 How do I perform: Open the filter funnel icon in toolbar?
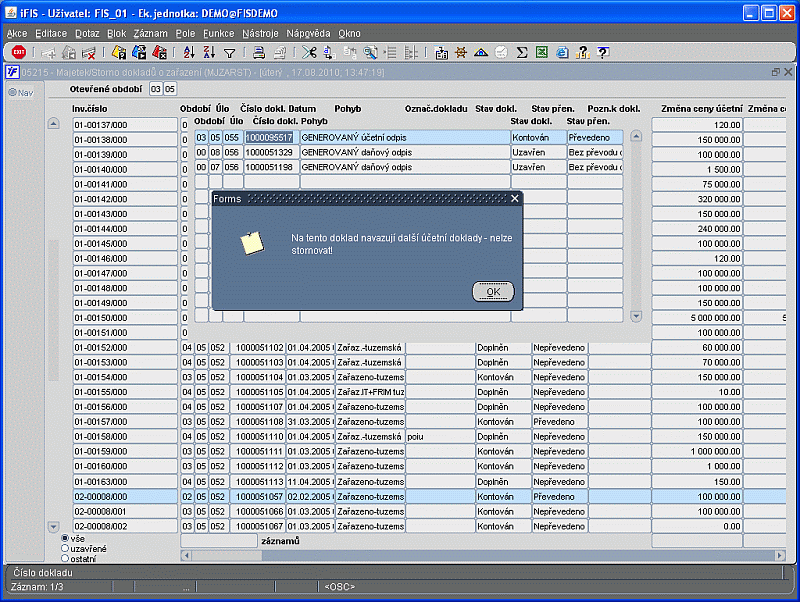coord(230,53)
